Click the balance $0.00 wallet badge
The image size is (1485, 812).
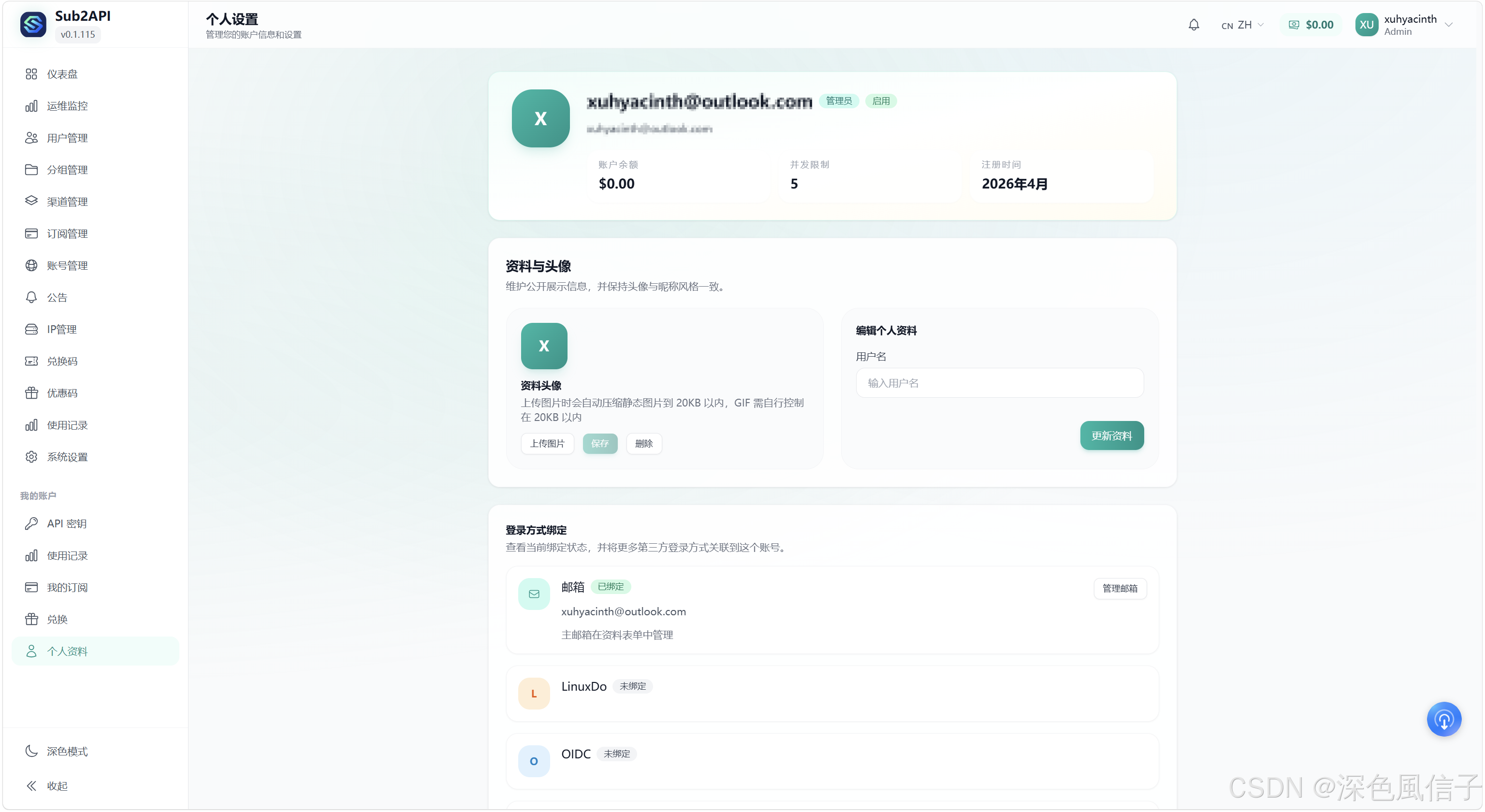[x=1311, y=25]
